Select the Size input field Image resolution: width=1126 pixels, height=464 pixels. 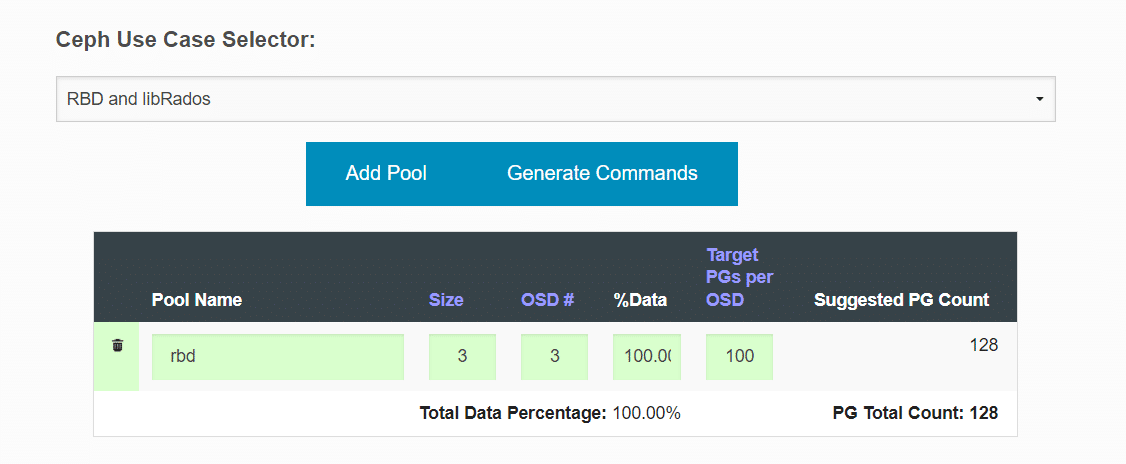tap(462, 357)
